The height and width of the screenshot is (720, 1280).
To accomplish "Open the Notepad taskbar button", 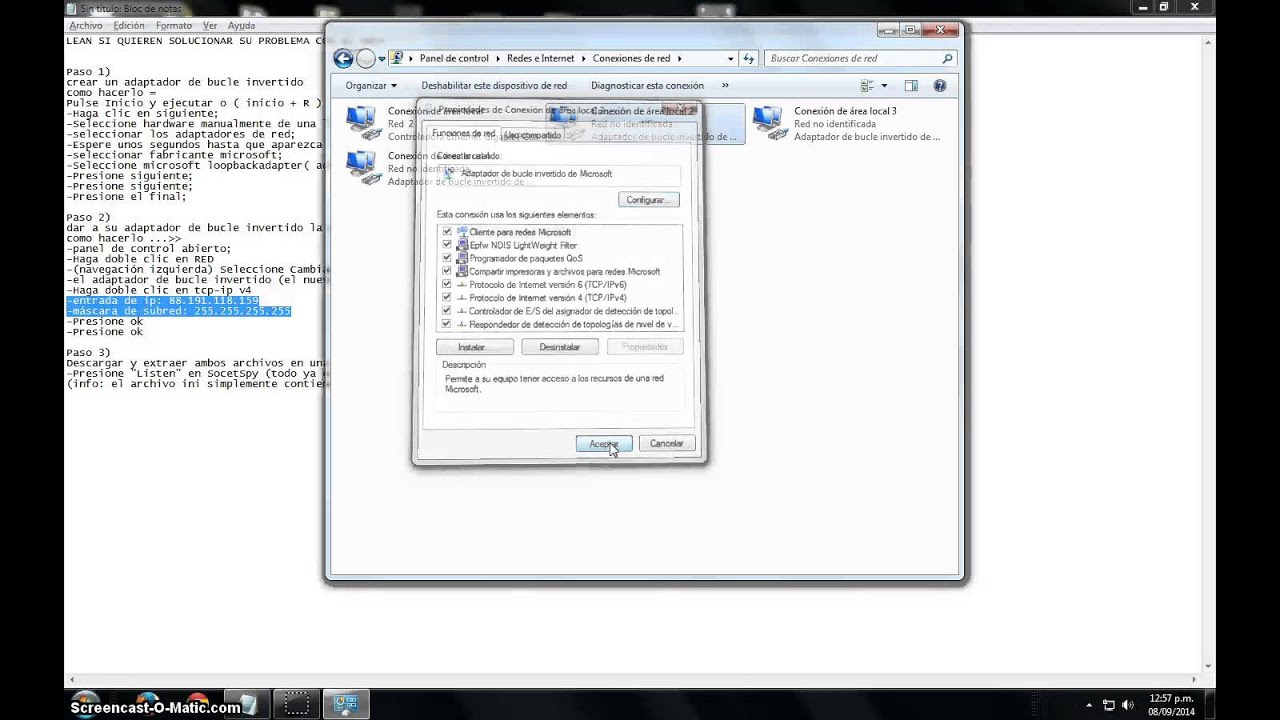I will click(x=247, y=703).
